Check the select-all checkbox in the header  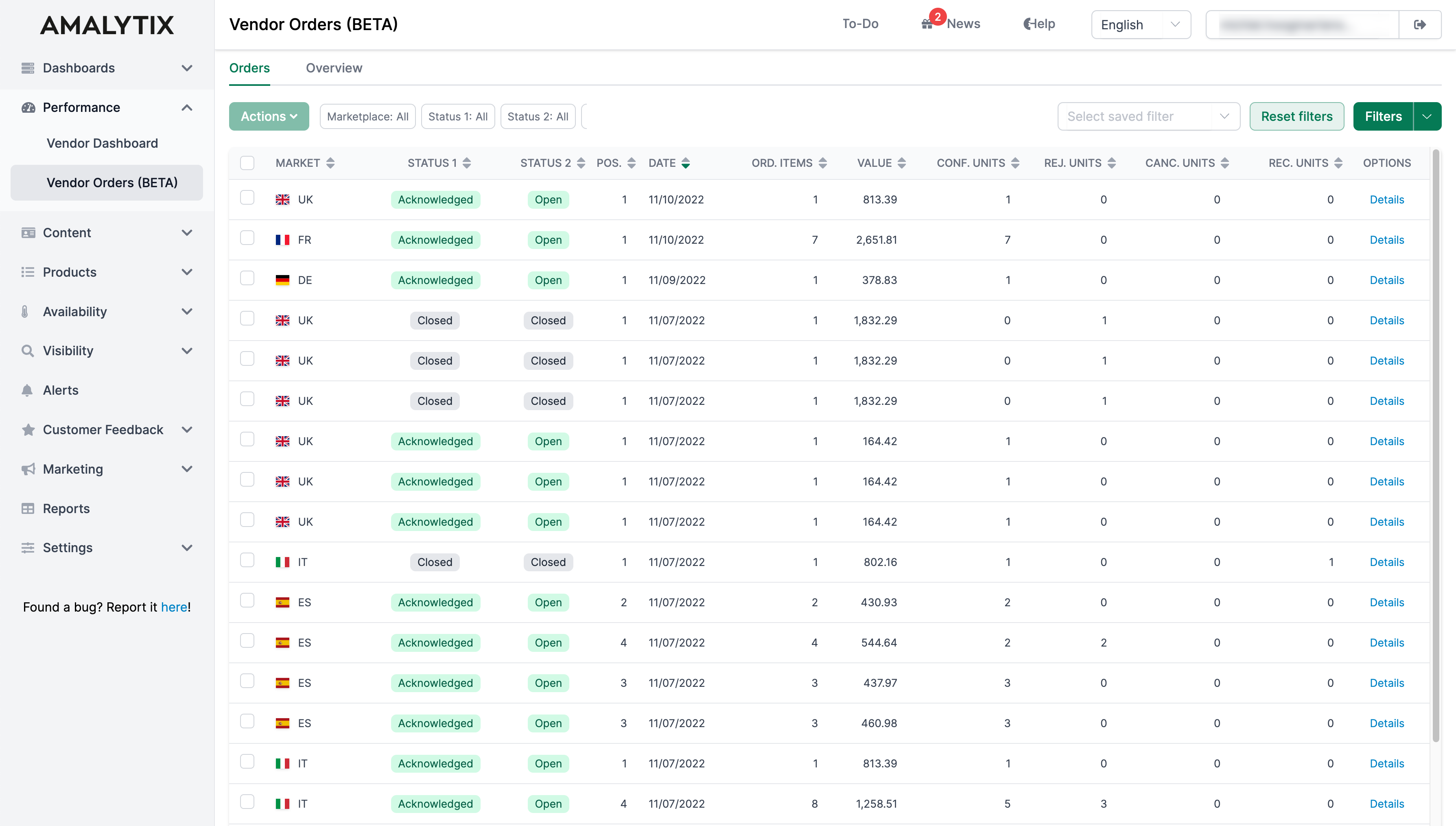coord(247,163)
